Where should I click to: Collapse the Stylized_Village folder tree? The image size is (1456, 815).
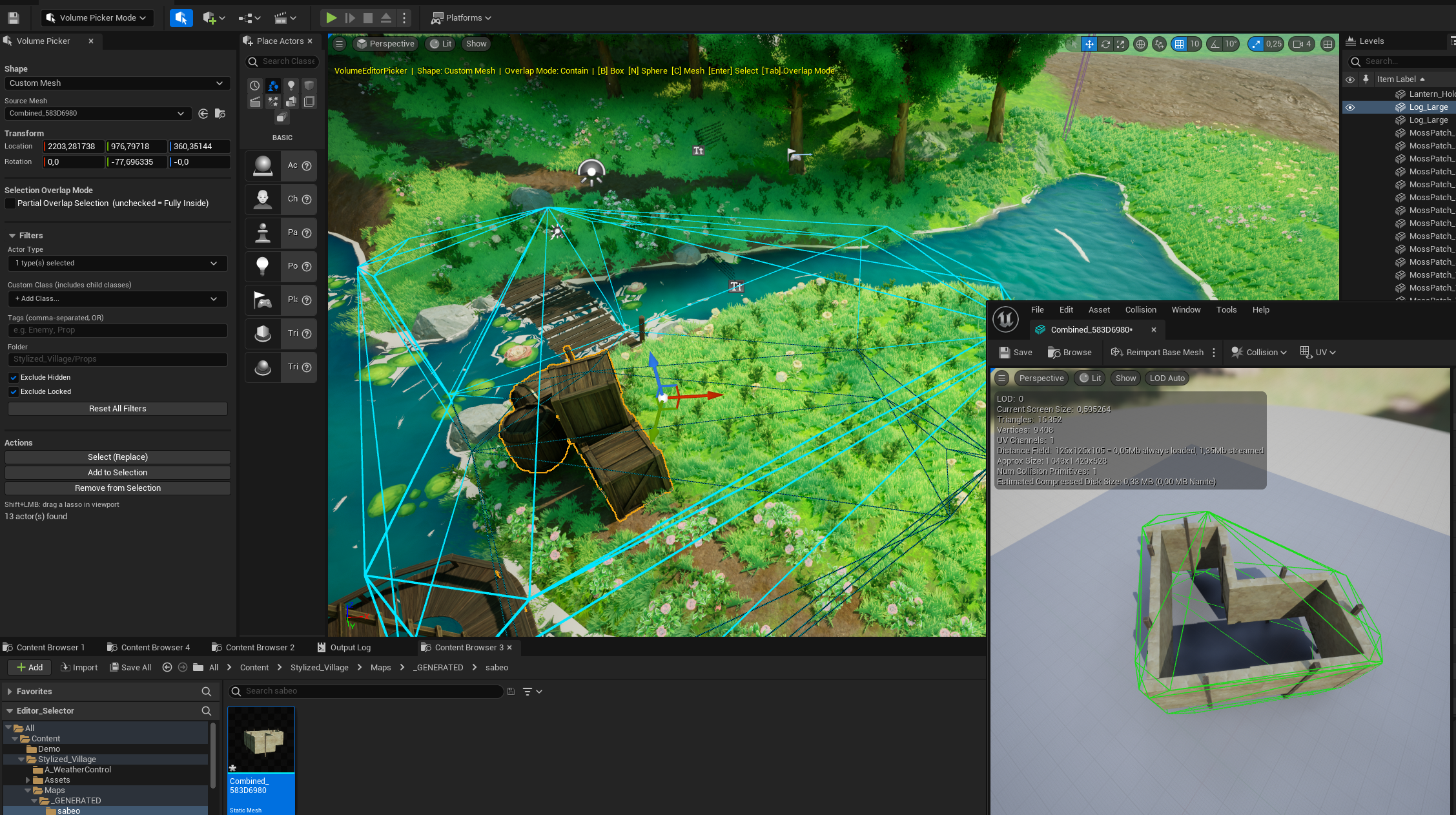(x=20, y=759)
